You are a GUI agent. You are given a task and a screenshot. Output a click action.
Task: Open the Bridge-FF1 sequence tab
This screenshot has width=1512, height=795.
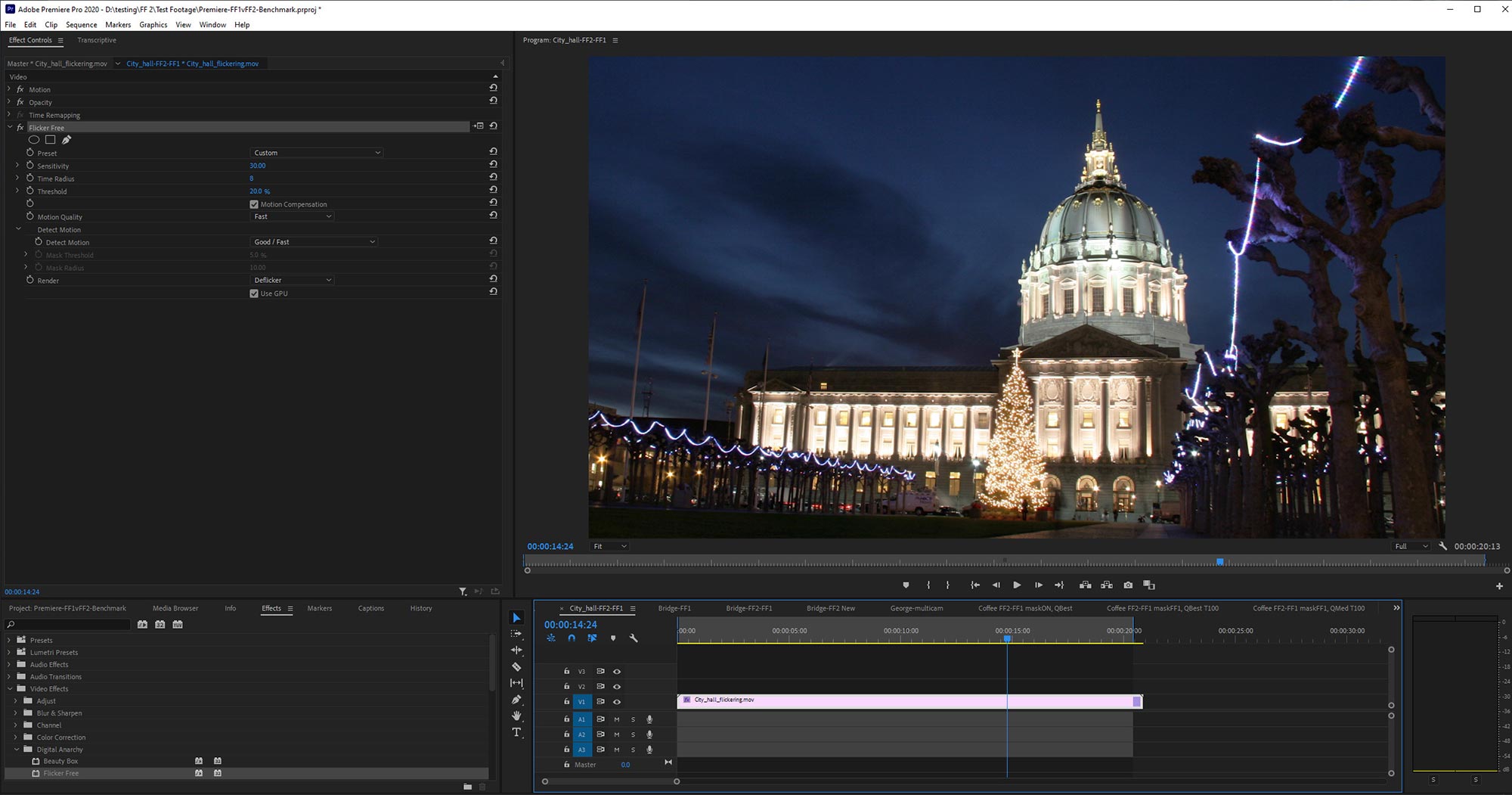[674, 608]
